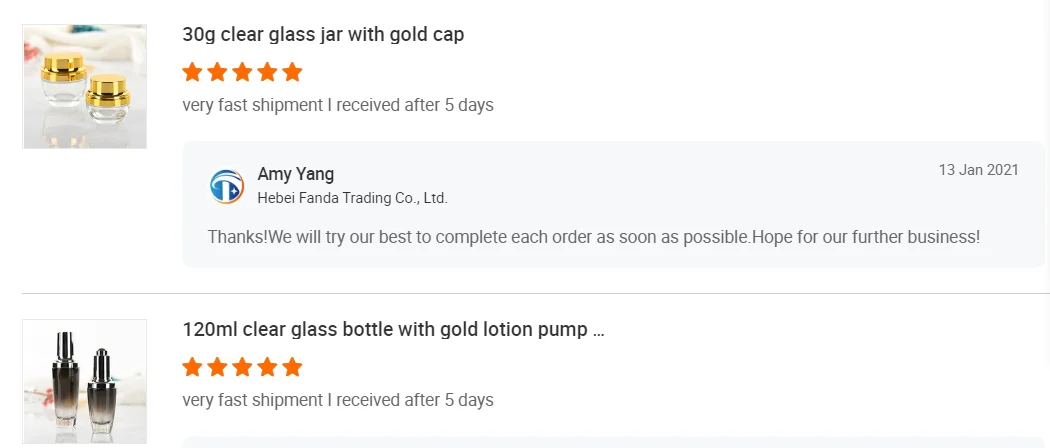Visit Hebei Fanda Trading Co., Ltd. link

coord(352,198)
